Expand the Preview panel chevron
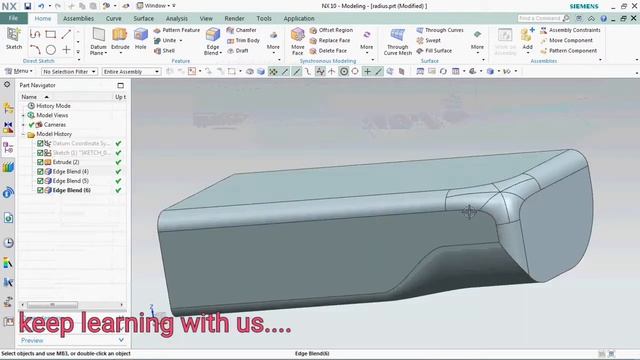Viewport: 640px width, 360px height. coord(121,340)
